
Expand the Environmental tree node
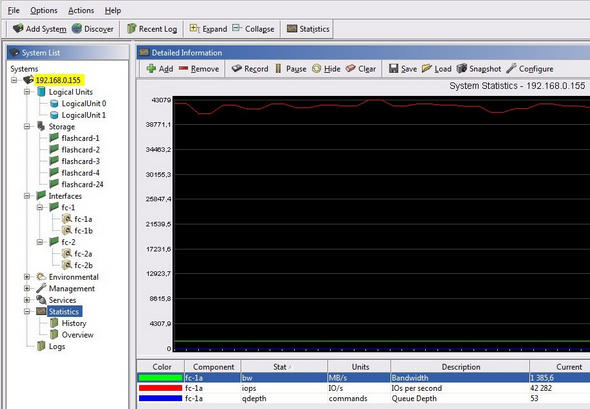[27, 277]
